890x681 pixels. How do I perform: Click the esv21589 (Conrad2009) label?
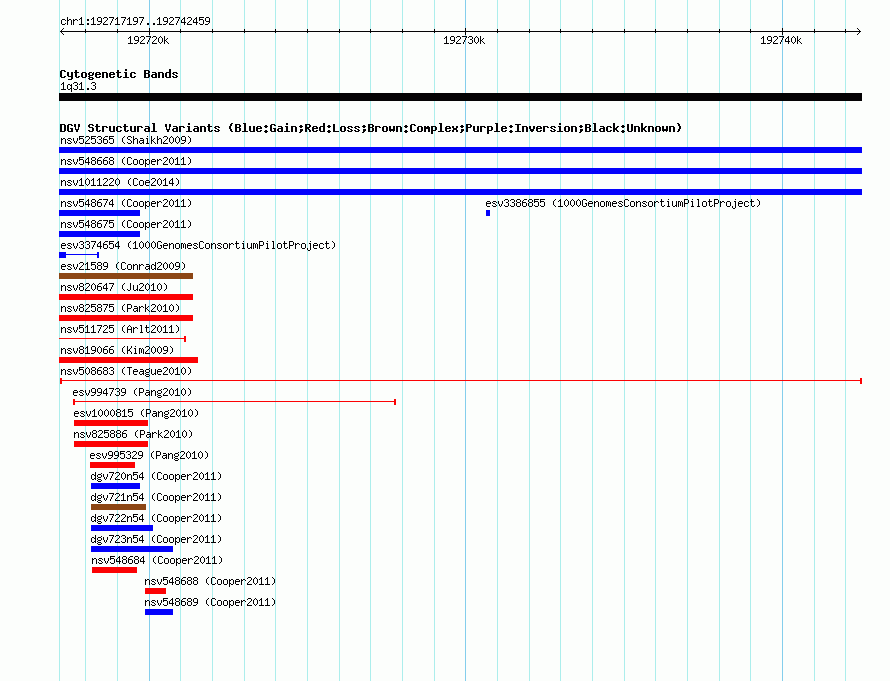123,266
